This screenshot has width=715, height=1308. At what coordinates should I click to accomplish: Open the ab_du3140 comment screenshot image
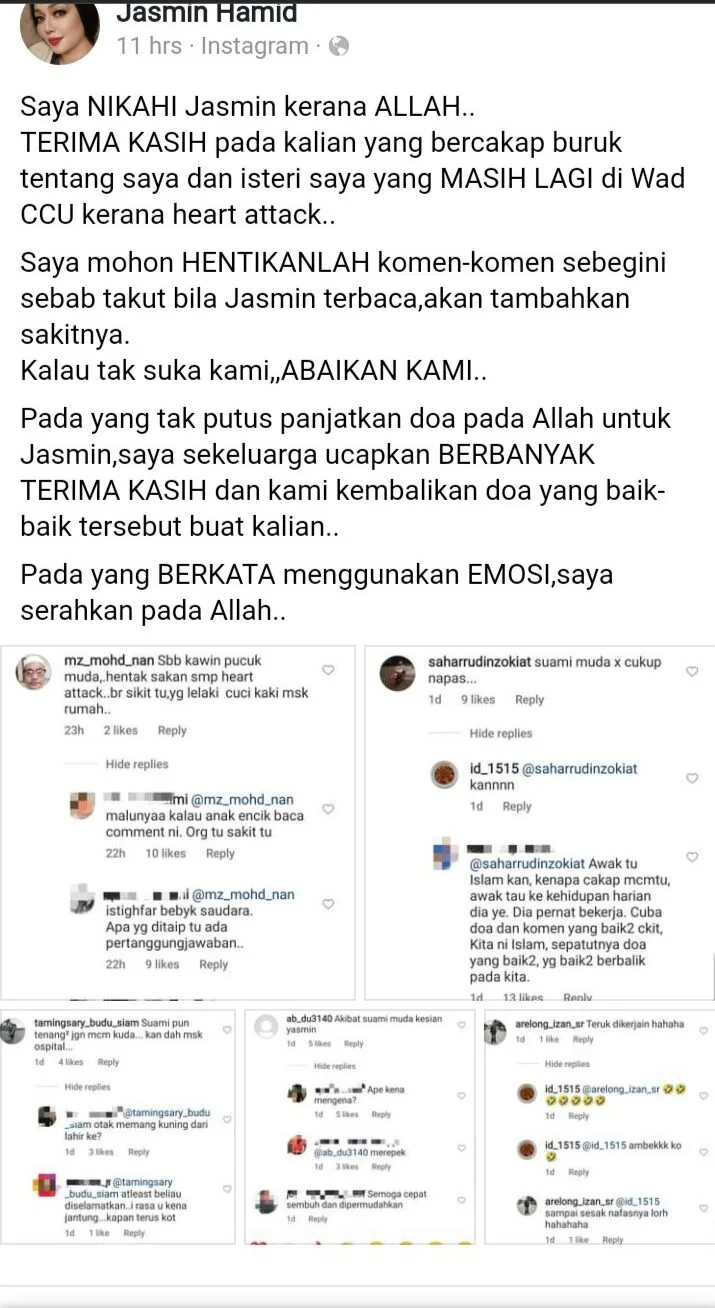pos(360,1125)
